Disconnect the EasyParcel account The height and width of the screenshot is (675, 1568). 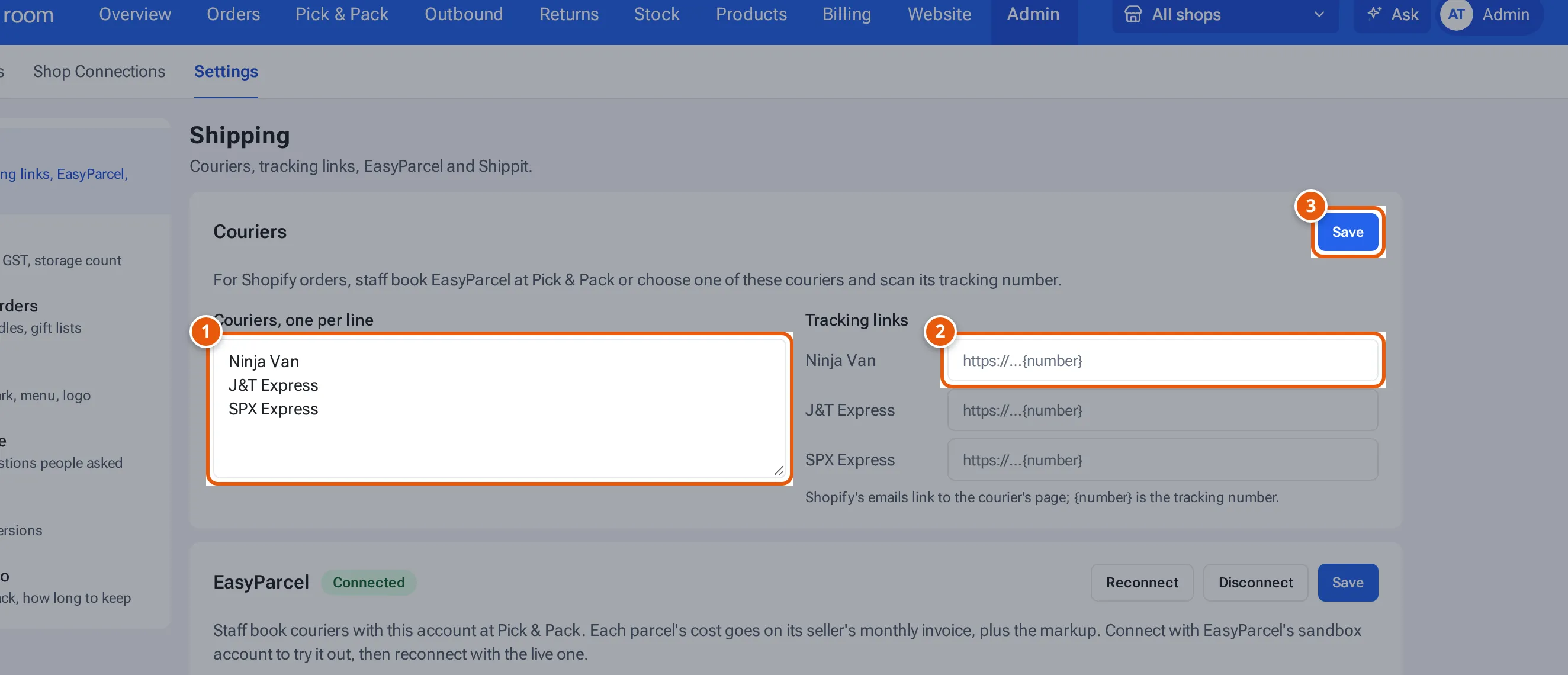pos(1255,583)
